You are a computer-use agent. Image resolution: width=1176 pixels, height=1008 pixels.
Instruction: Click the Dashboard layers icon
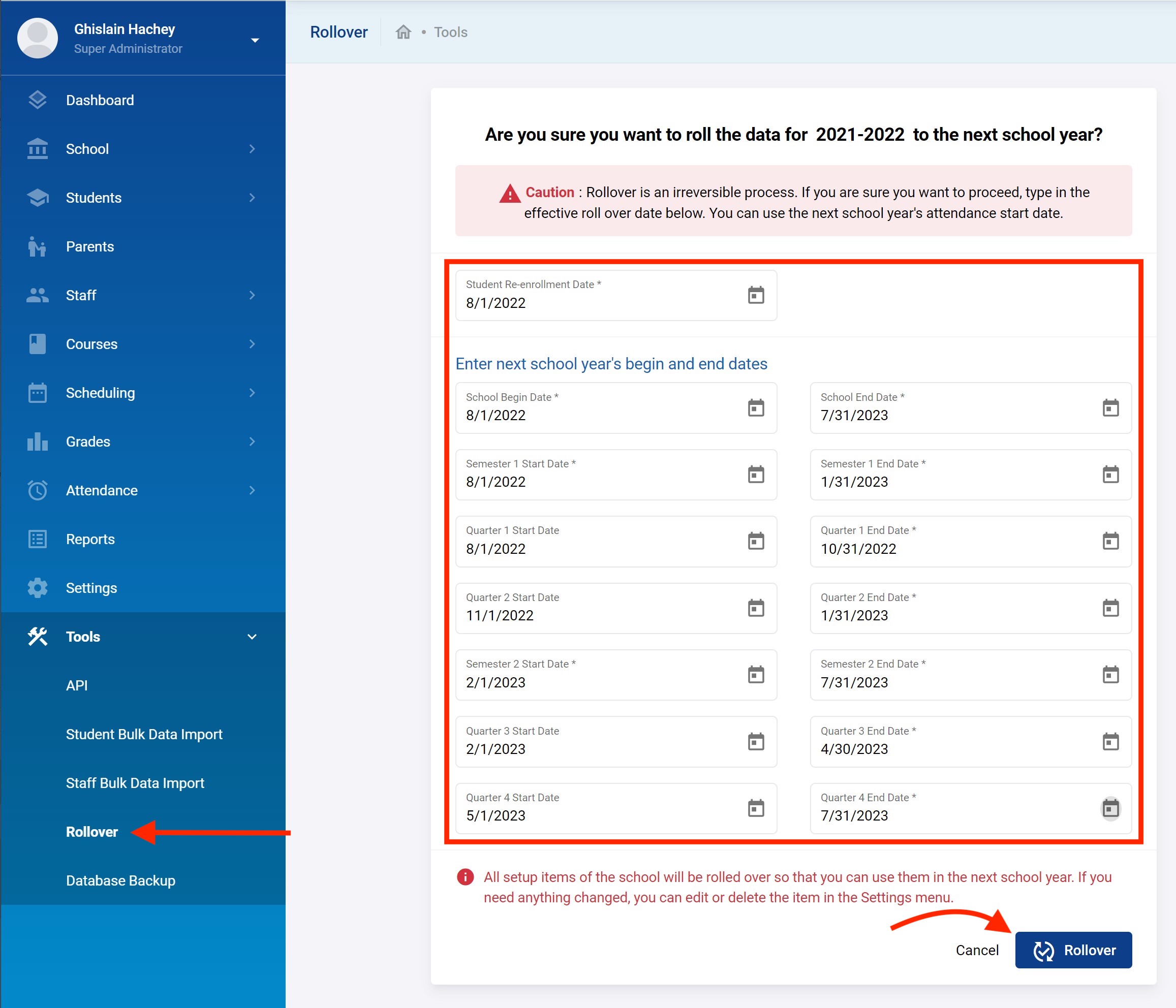[x=38, y=100]
